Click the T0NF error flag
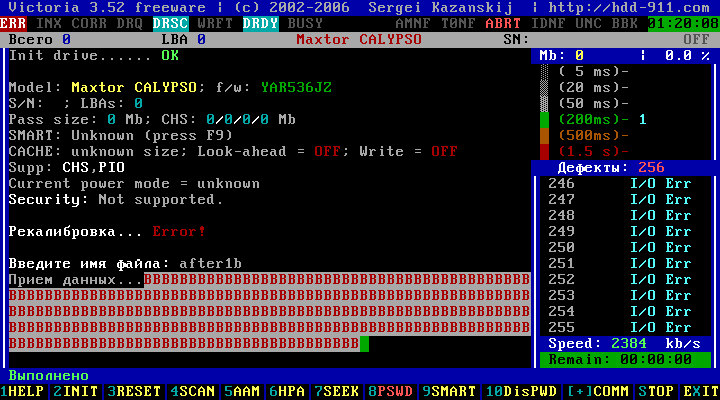This screenshot has height=400, width=720. click(x=458, y=23)
